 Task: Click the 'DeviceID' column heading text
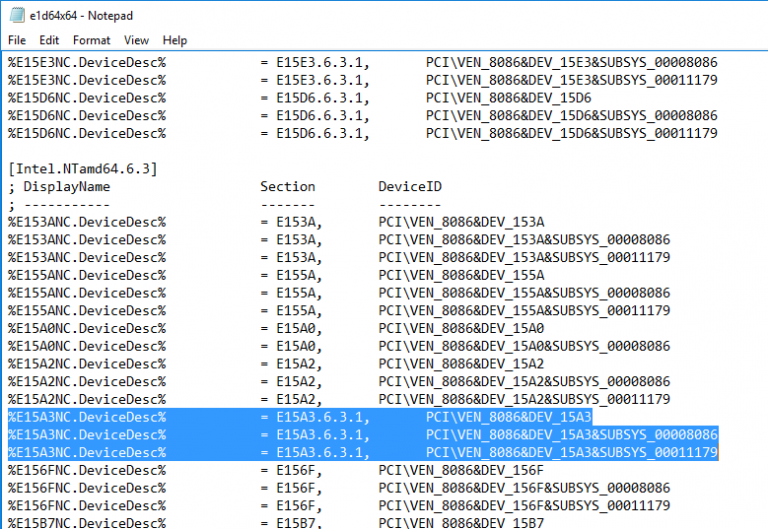coord(409,186)
